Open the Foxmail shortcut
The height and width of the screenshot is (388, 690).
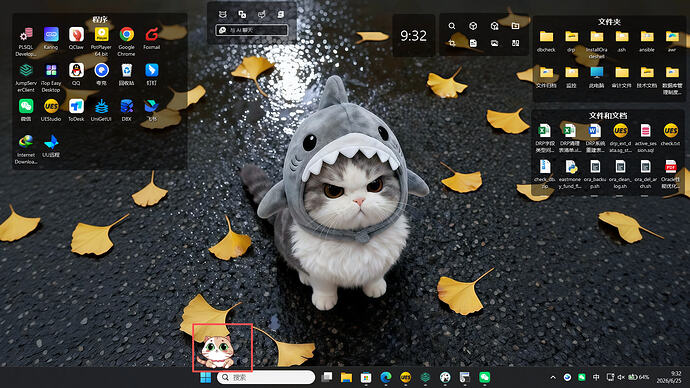(152, 38)
